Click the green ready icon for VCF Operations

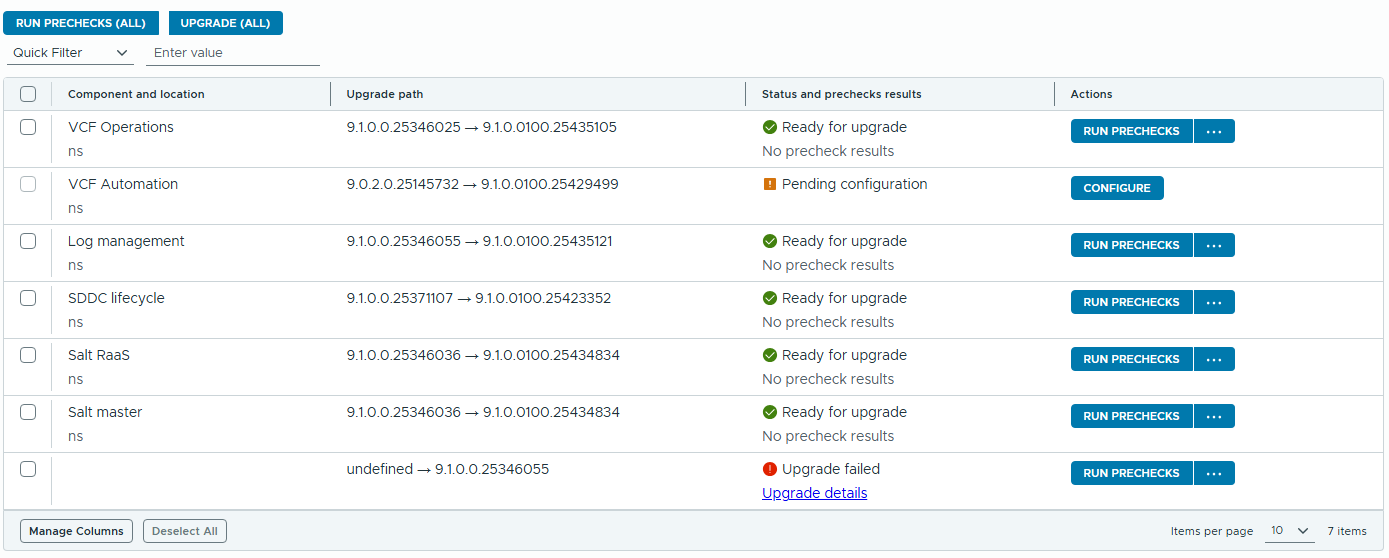click(770, 127)
